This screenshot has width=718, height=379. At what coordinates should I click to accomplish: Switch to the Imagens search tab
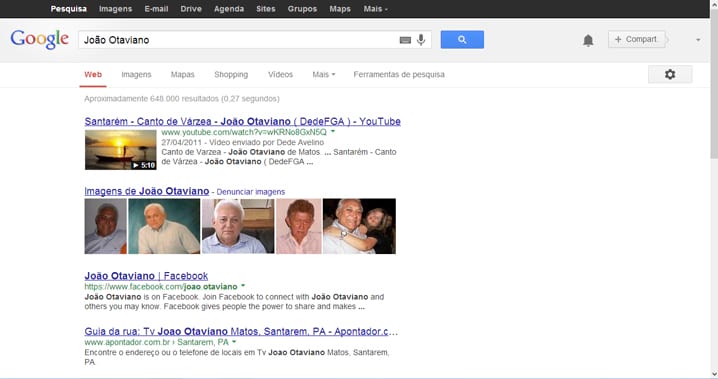pyautogui.click(x=136, y=74)
